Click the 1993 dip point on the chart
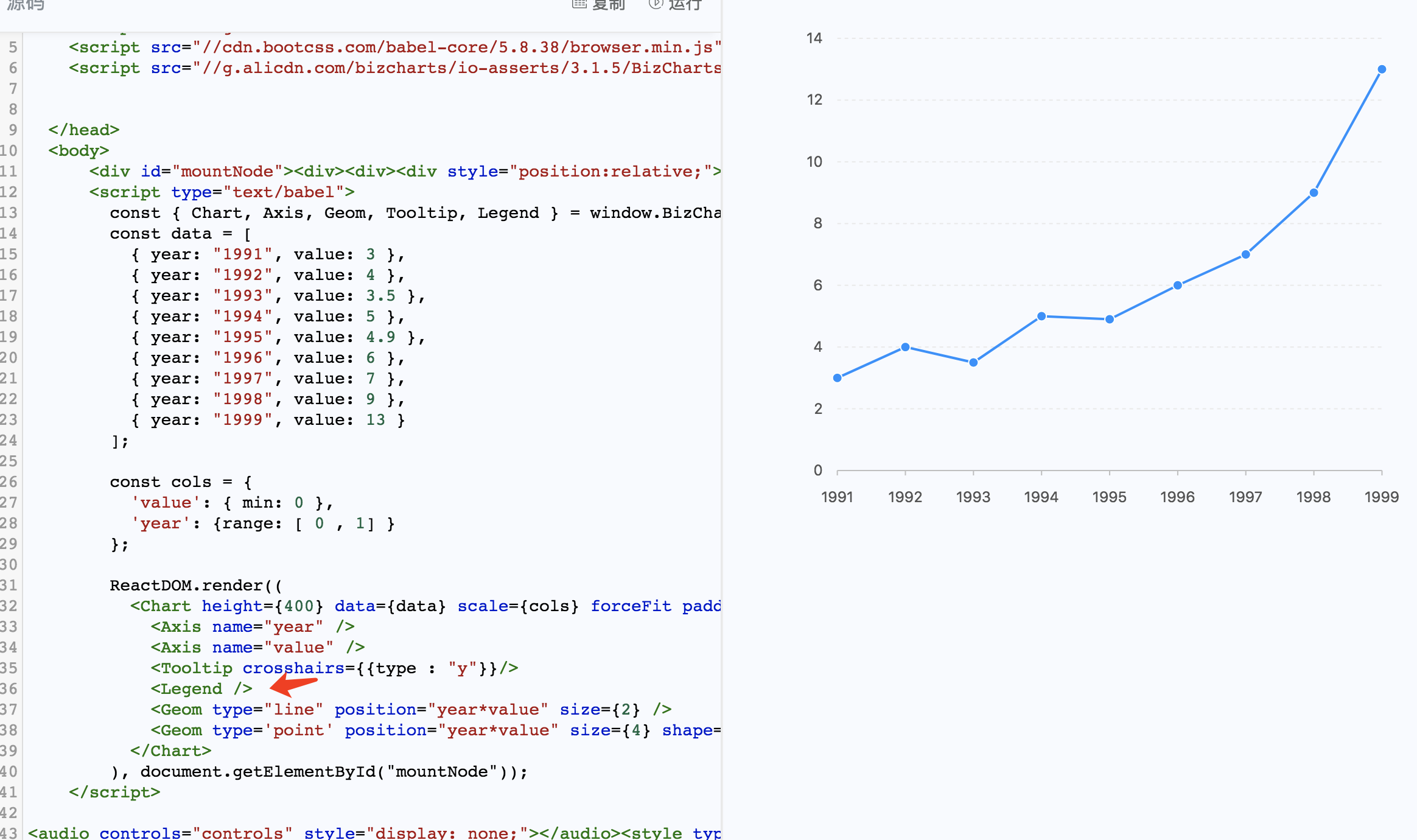Image resolution: width=1417 pixels, height=840 pixels. pyautogui.click(x=973, y=362)
